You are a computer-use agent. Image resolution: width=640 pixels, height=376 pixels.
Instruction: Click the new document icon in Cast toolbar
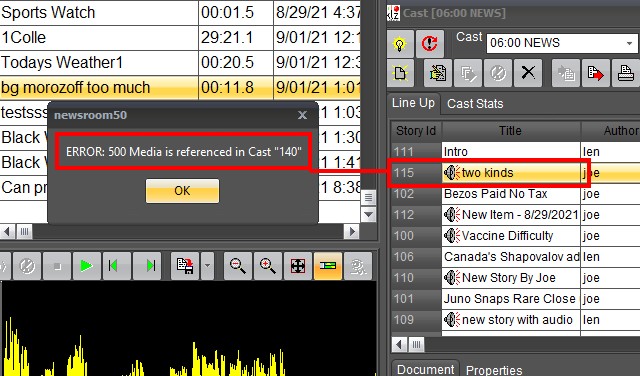400,73
